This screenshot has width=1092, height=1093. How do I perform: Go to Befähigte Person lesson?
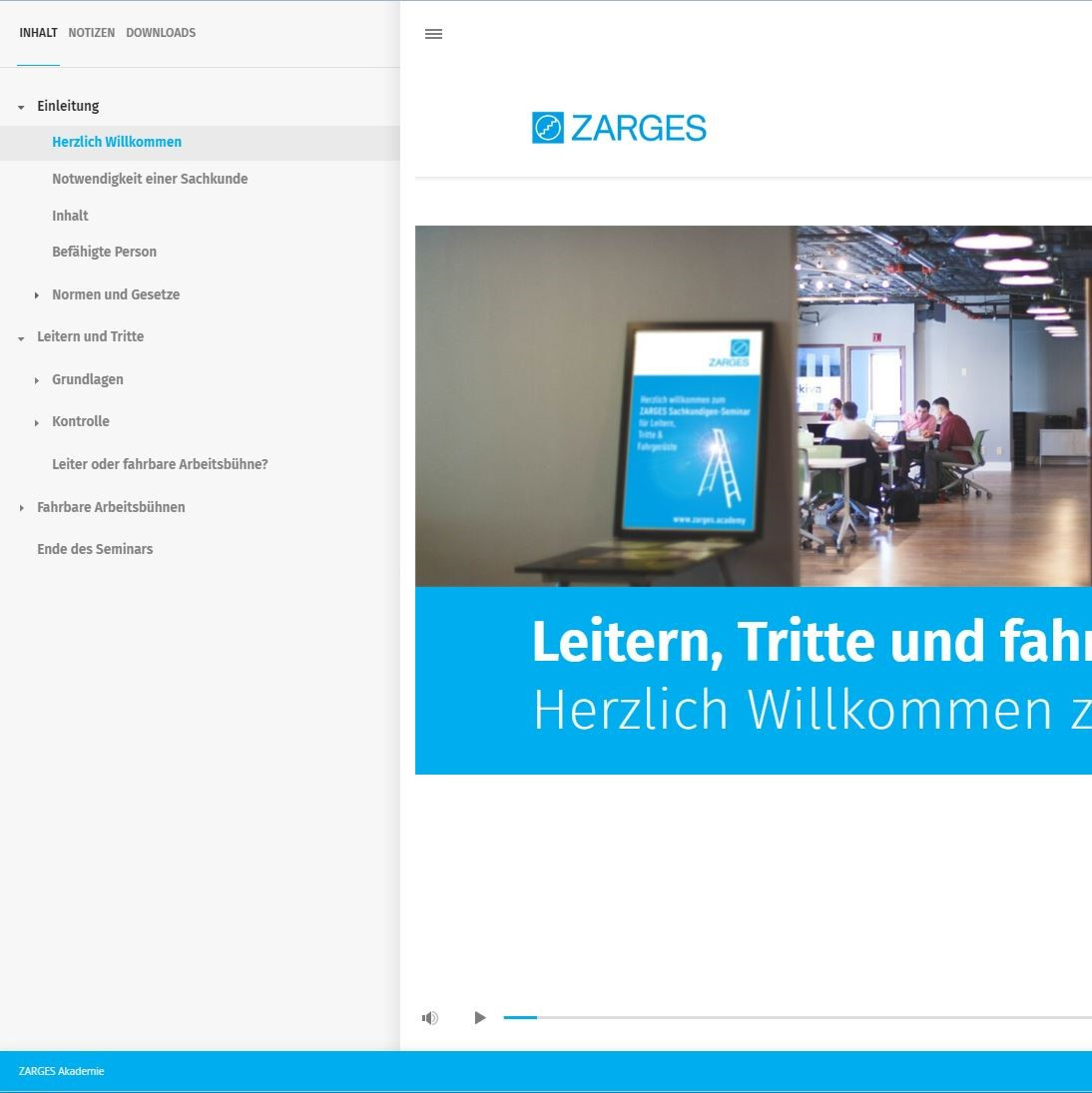104,252
